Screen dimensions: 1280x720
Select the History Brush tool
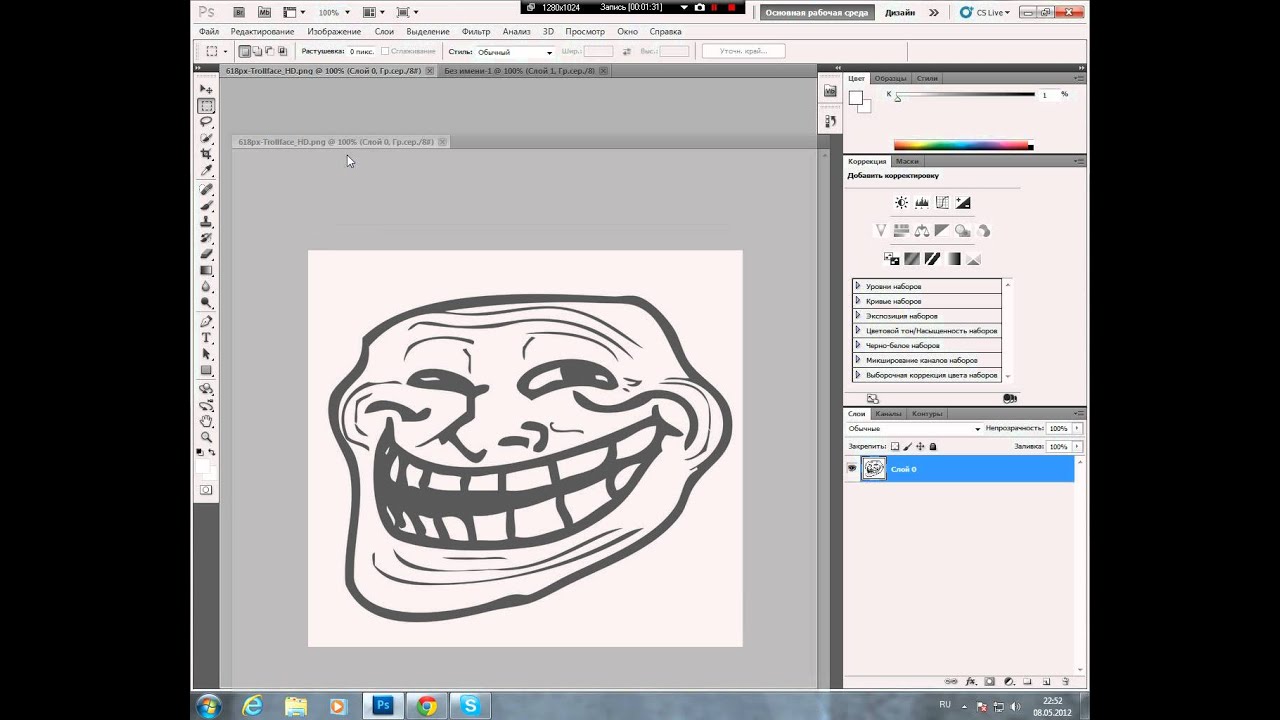coord(206,238)
